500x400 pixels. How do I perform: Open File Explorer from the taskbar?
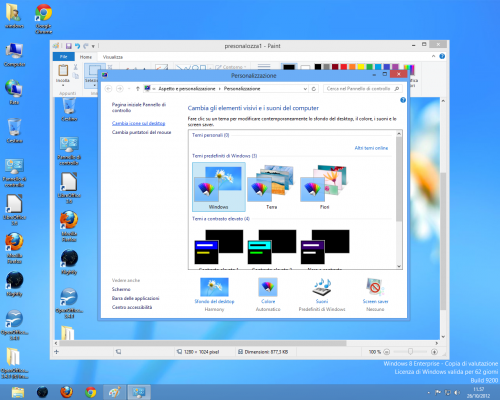[x=18, y=392]
